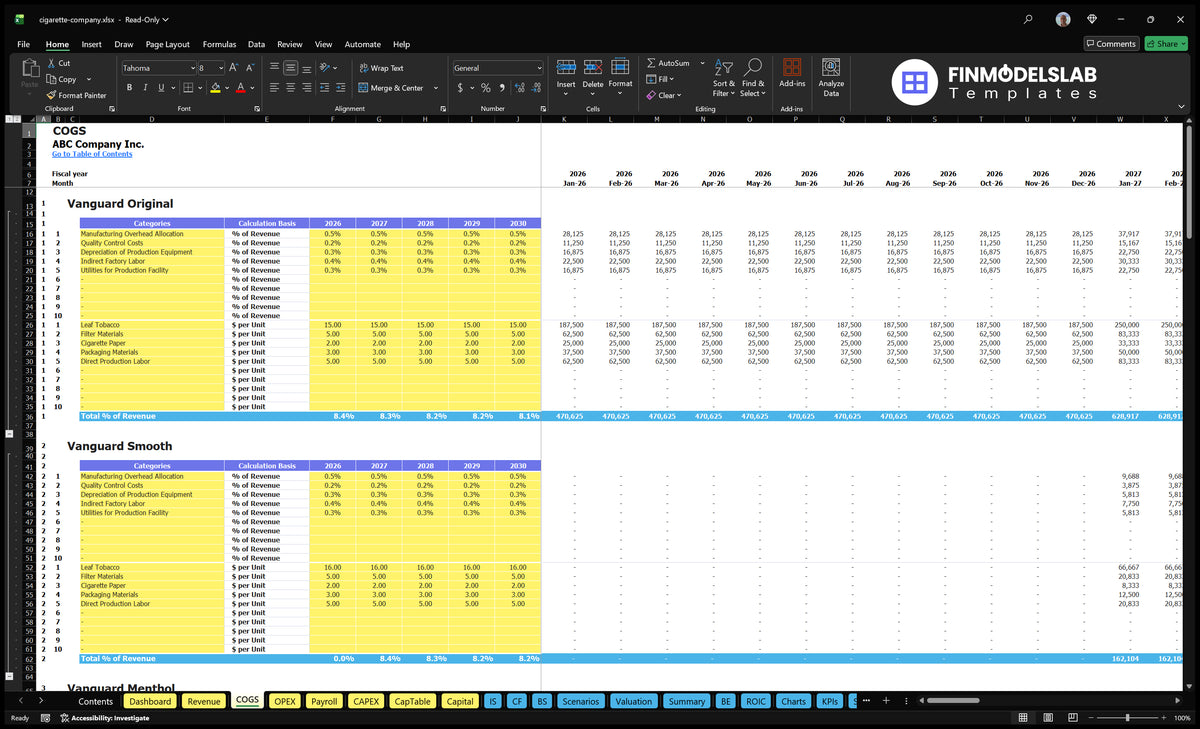Expand the Merge & Center dropdown arrow
Screen dimensions: 1200x729
436,88
